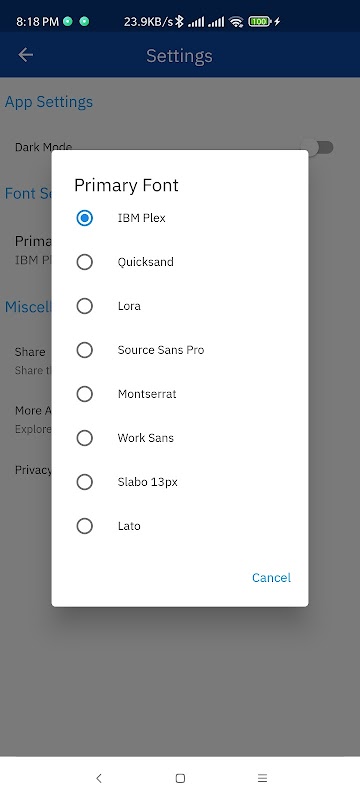The width and height of the screenshot is (360, 800).
Task: Toggle the Dark Mode switch
Action: [x=319, y=147]
